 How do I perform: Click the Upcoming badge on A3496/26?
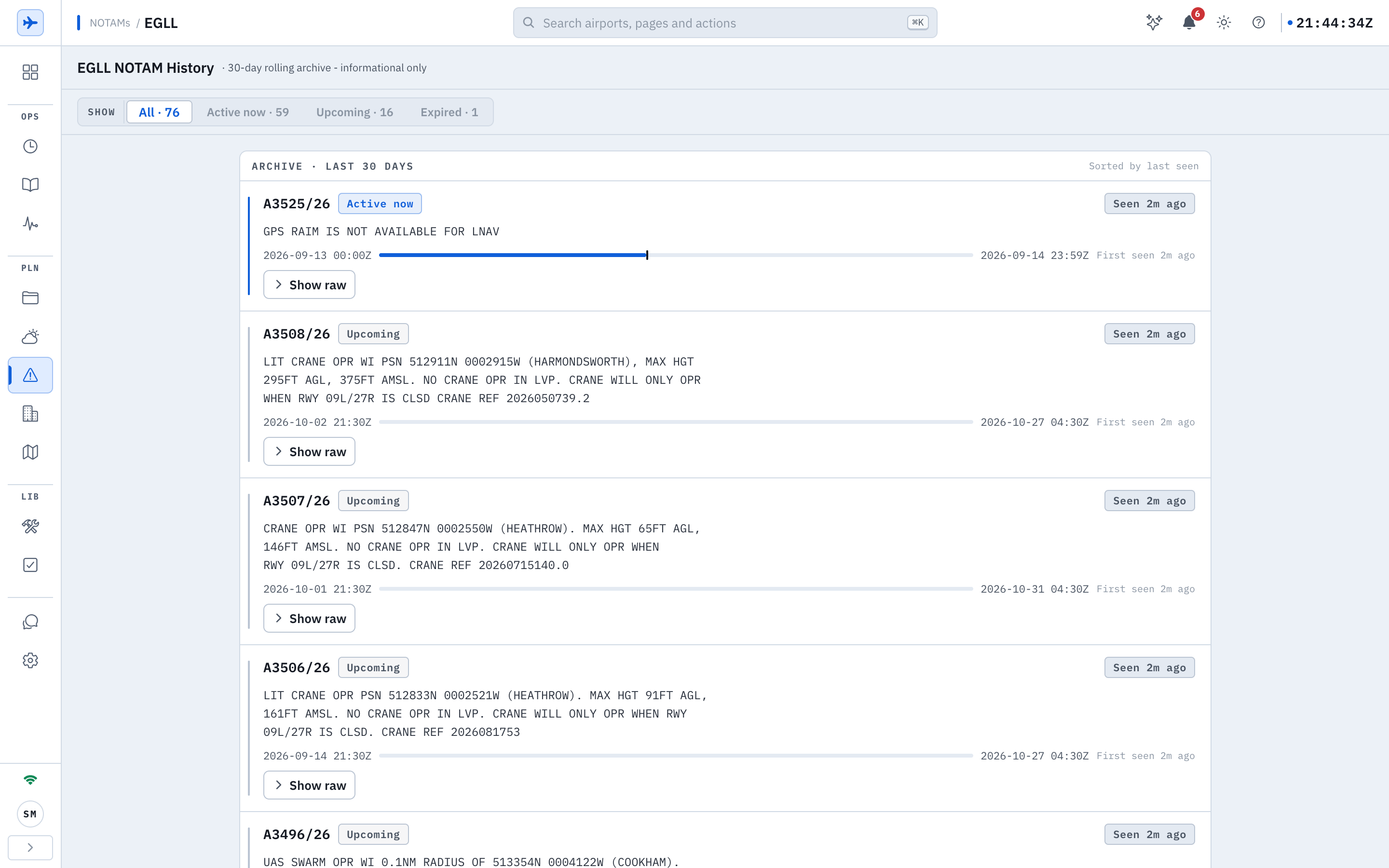[373, 835]
